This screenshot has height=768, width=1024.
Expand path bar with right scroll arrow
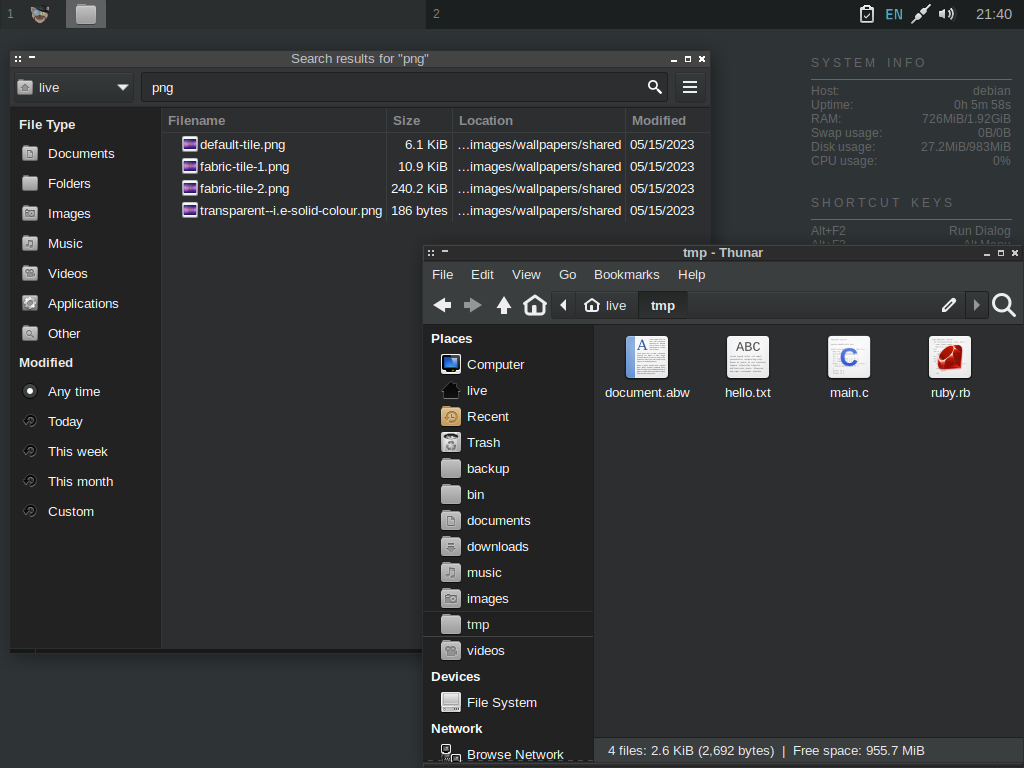(977, 305)
